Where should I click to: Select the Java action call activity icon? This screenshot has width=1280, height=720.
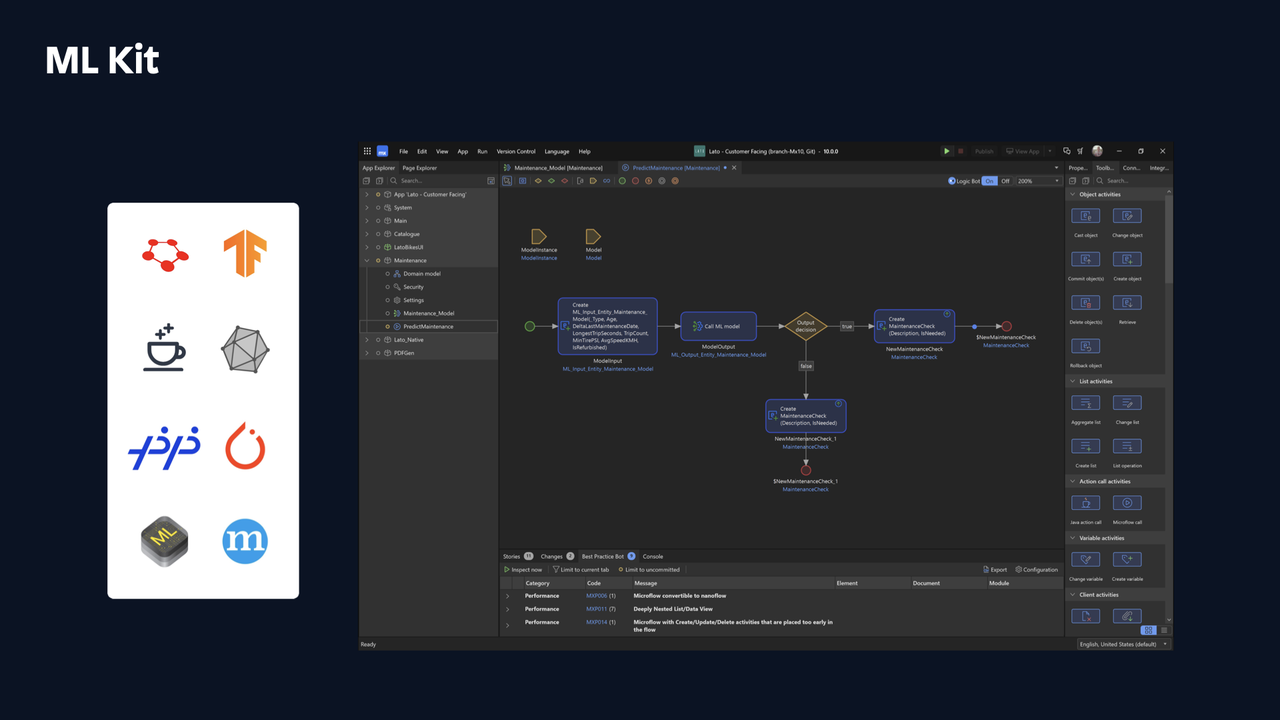1086,503
